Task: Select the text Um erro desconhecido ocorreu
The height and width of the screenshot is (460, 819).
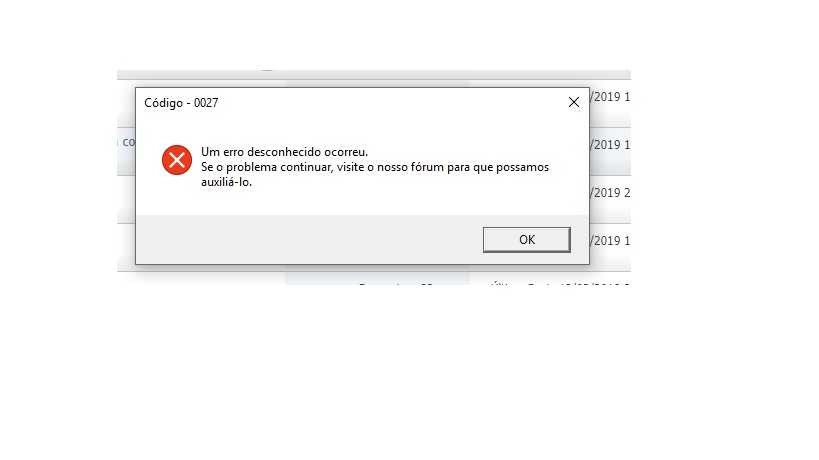Action: point(285,152)
